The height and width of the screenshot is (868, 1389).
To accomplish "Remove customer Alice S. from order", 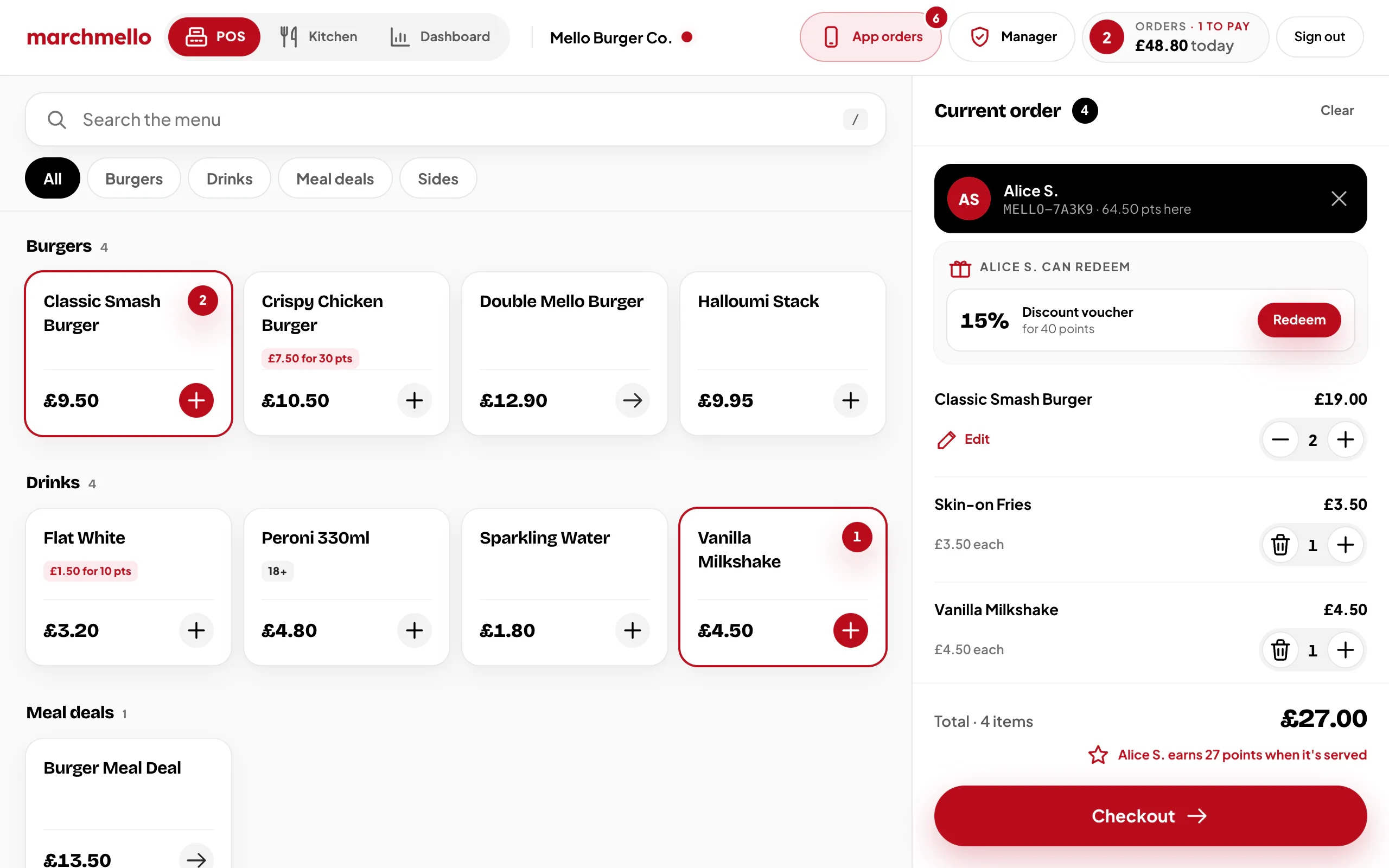I will [x=1339, y=199].
